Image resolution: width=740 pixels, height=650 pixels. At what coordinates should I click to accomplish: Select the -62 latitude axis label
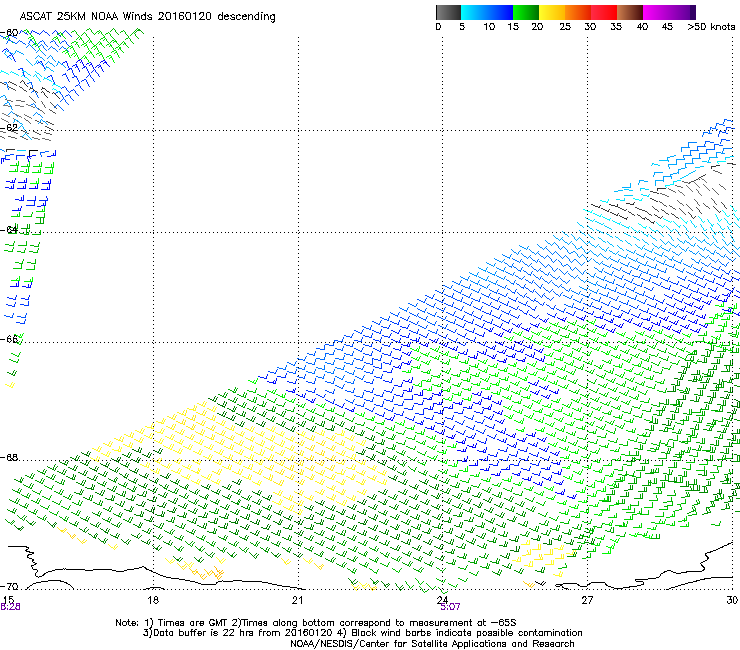coord(9,127)
